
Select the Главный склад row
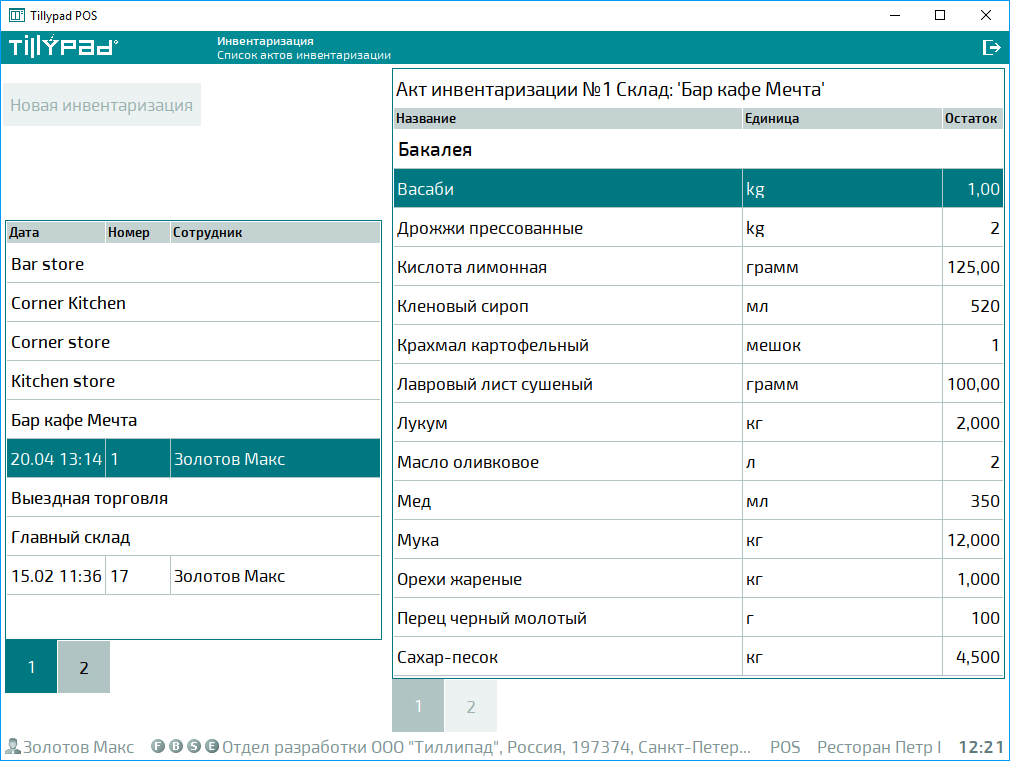193,537
